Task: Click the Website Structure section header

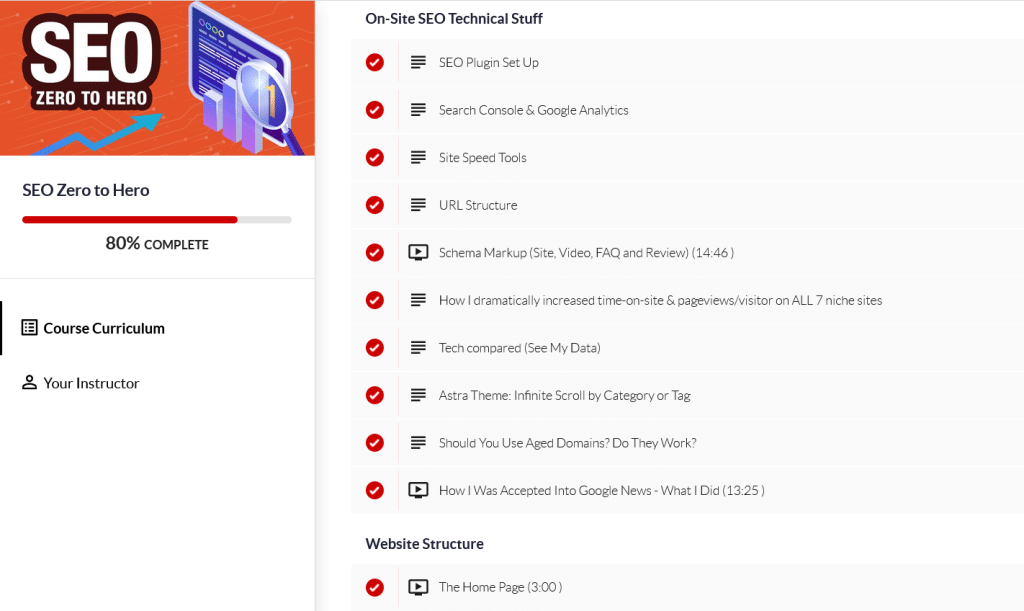Action: (424, 544)
